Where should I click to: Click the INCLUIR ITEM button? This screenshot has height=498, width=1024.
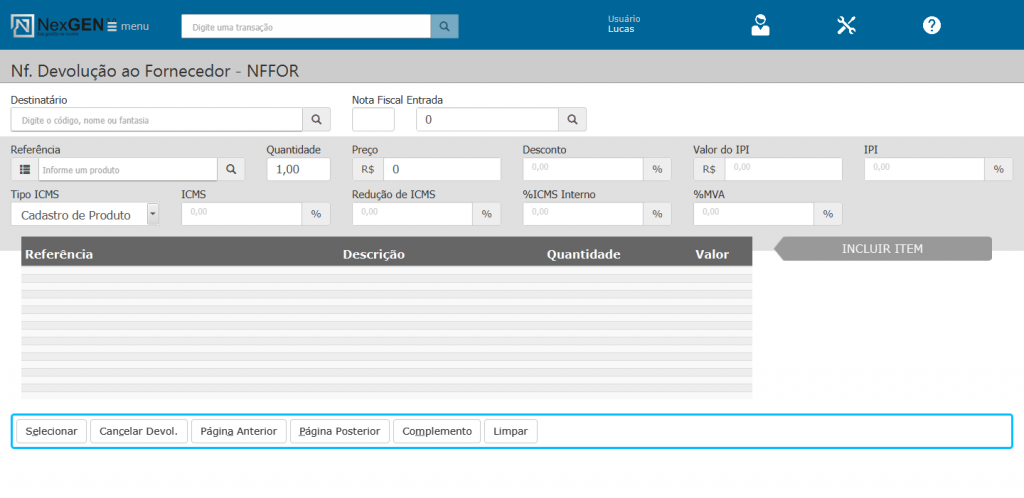pyautogui.click(x=882, y=248)
